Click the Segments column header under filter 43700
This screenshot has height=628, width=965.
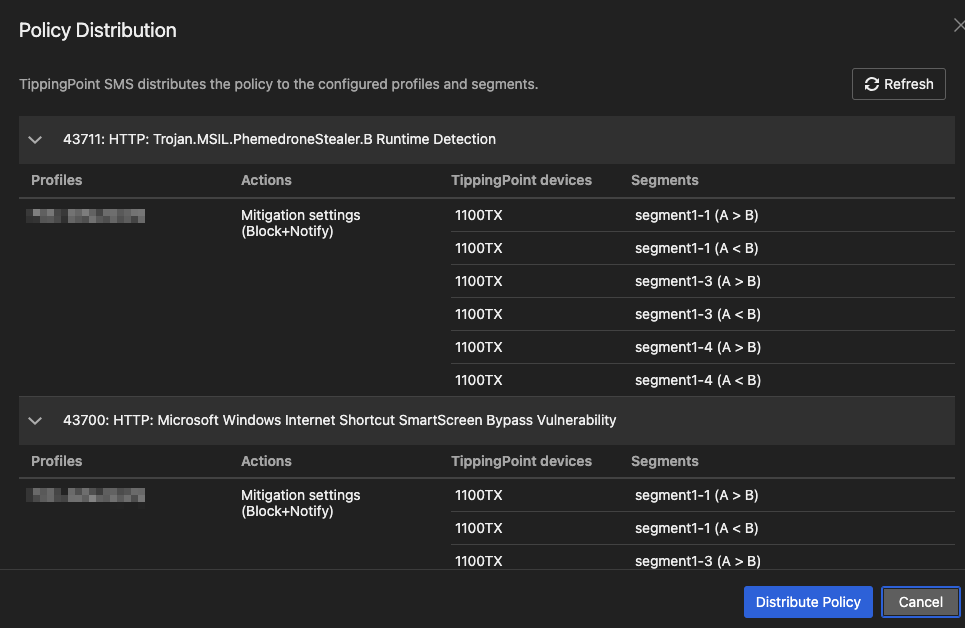click(x=664, y=462)
